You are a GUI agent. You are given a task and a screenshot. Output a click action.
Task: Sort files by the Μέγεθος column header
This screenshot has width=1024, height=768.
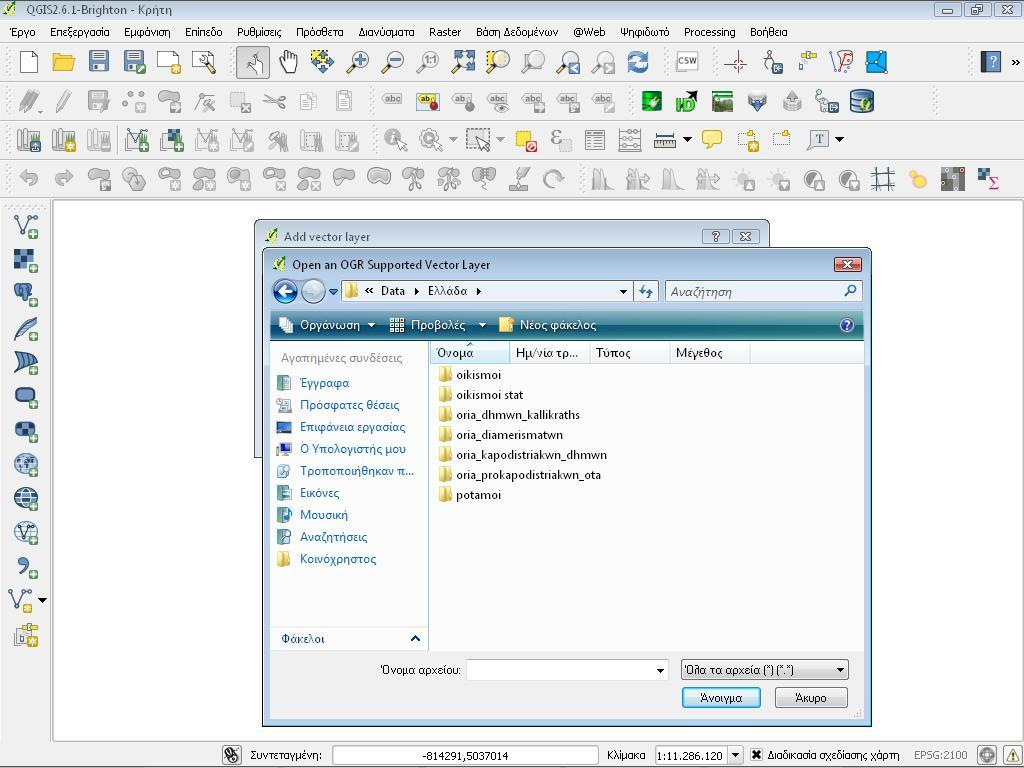tap(709, 353)
